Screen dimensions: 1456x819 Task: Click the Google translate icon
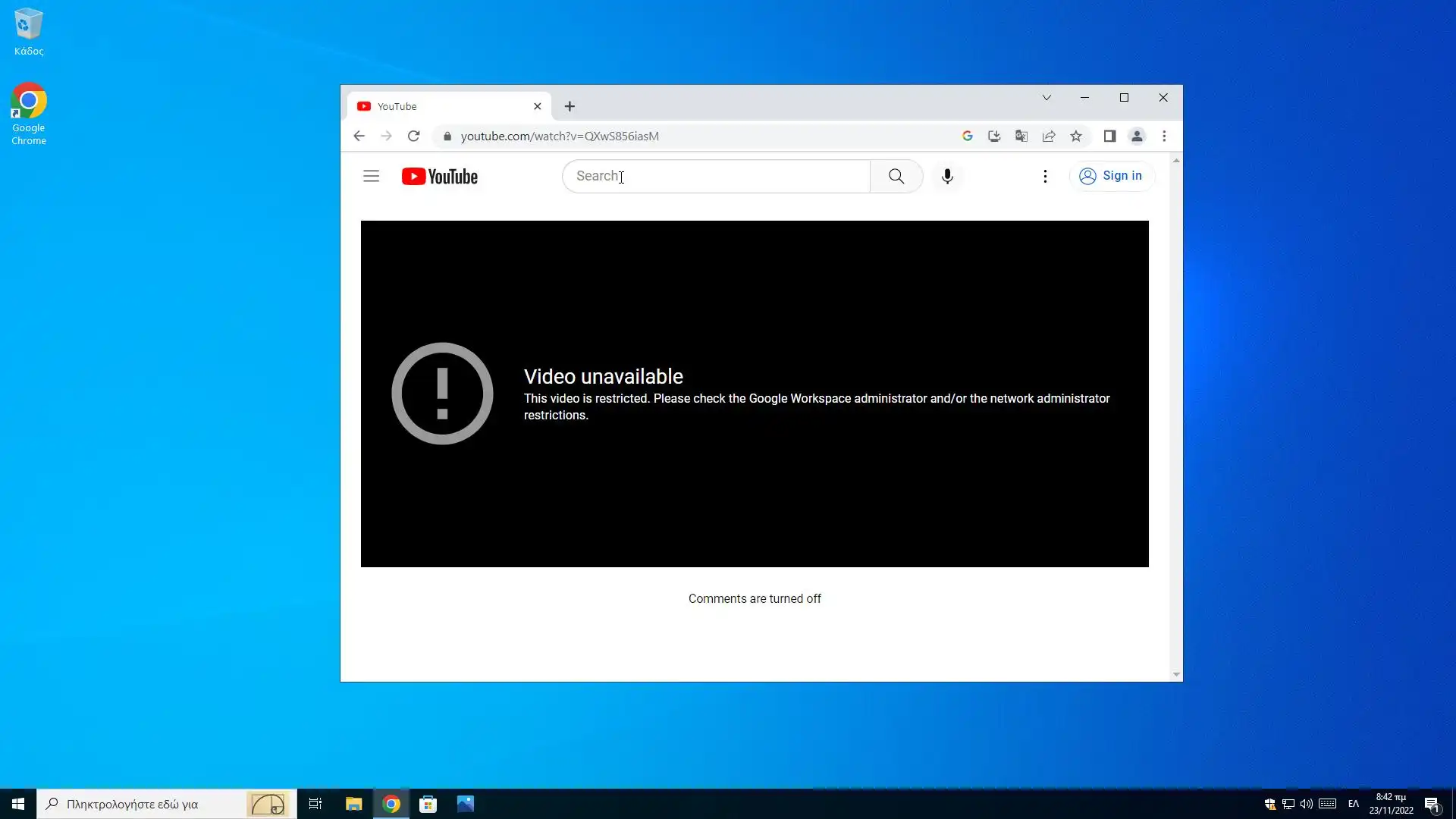[x=1021, y=136]
